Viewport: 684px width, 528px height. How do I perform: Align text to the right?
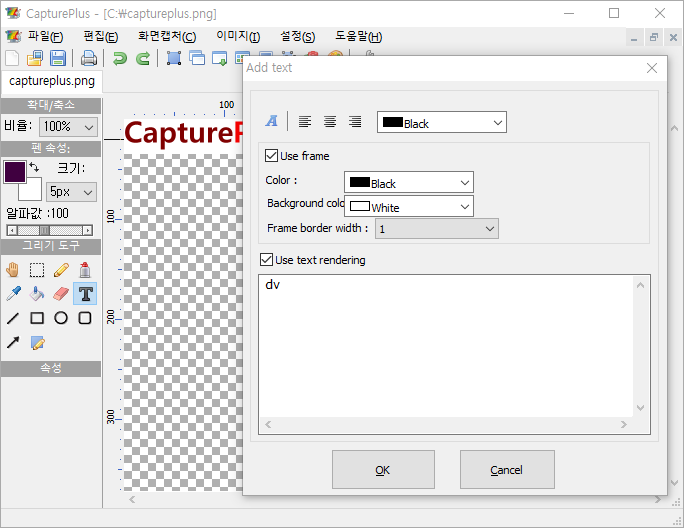click(x=355, y=122)
